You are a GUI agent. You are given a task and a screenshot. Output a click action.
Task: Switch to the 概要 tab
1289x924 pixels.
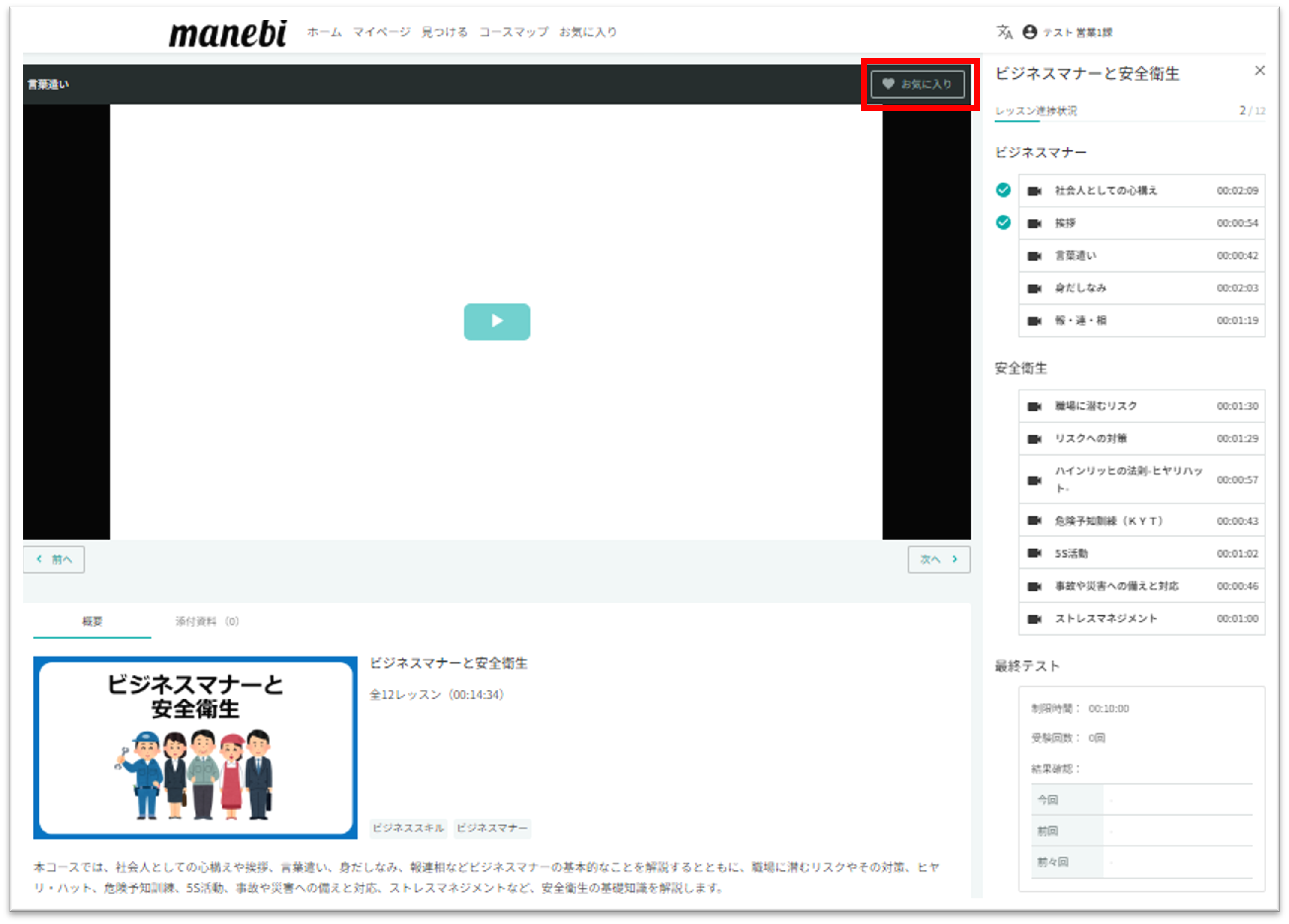tap(92, 621)
